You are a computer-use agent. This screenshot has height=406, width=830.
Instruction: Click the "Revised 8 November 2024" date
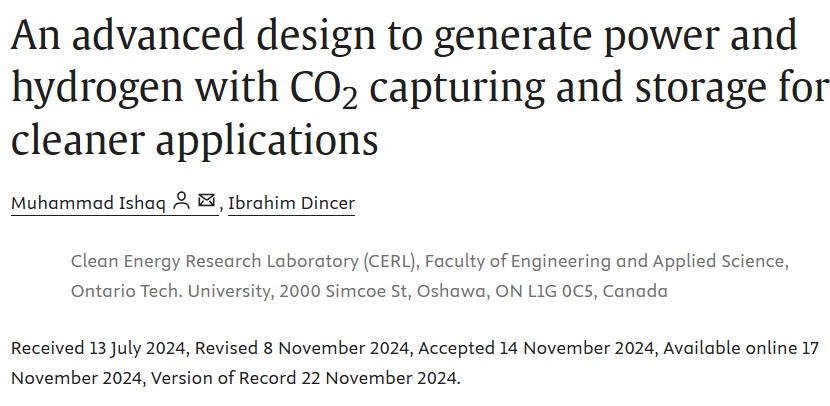tap(303, 349)
